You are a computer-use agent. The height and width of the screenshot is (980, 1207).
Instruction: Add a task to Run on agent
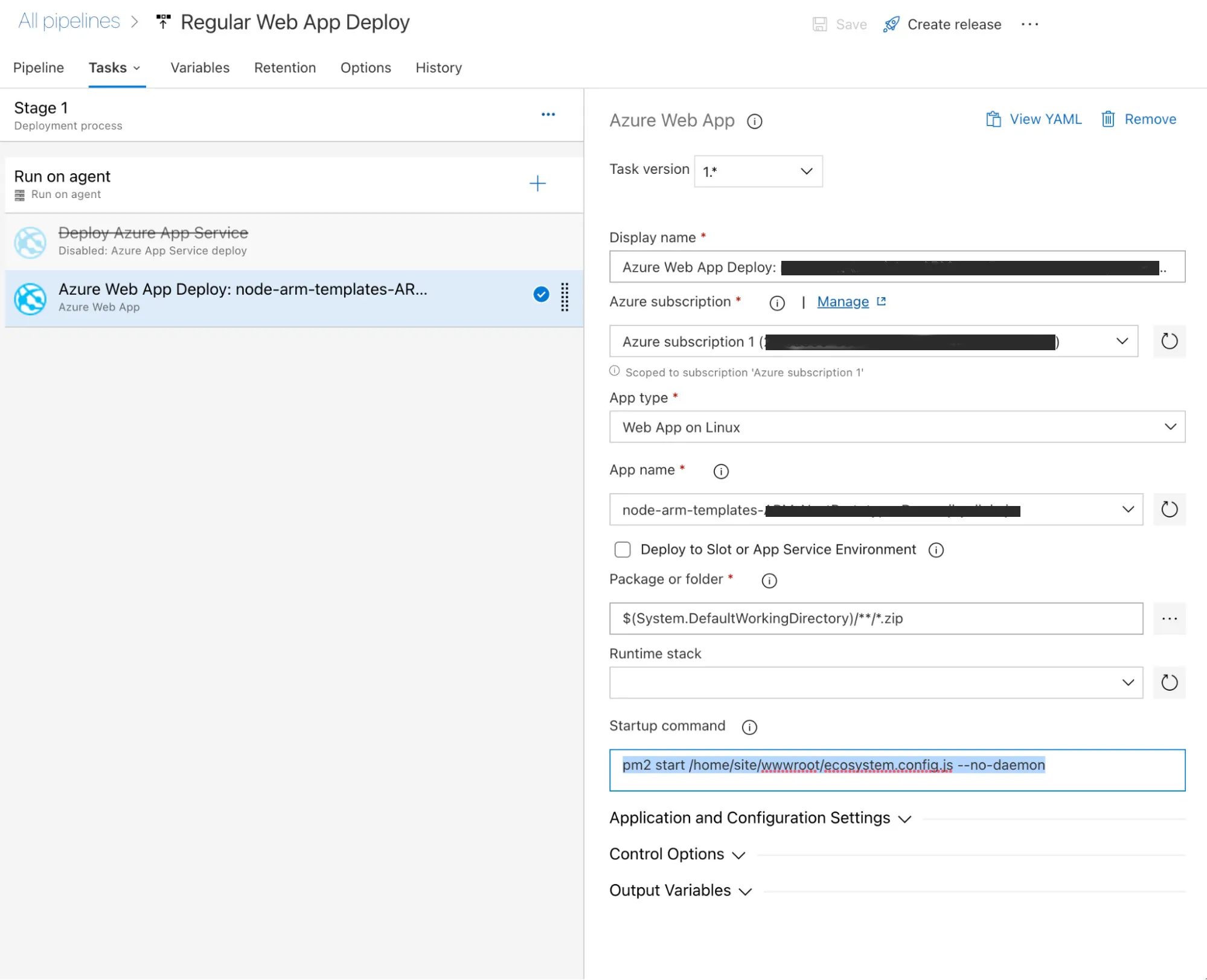point(537,183)
